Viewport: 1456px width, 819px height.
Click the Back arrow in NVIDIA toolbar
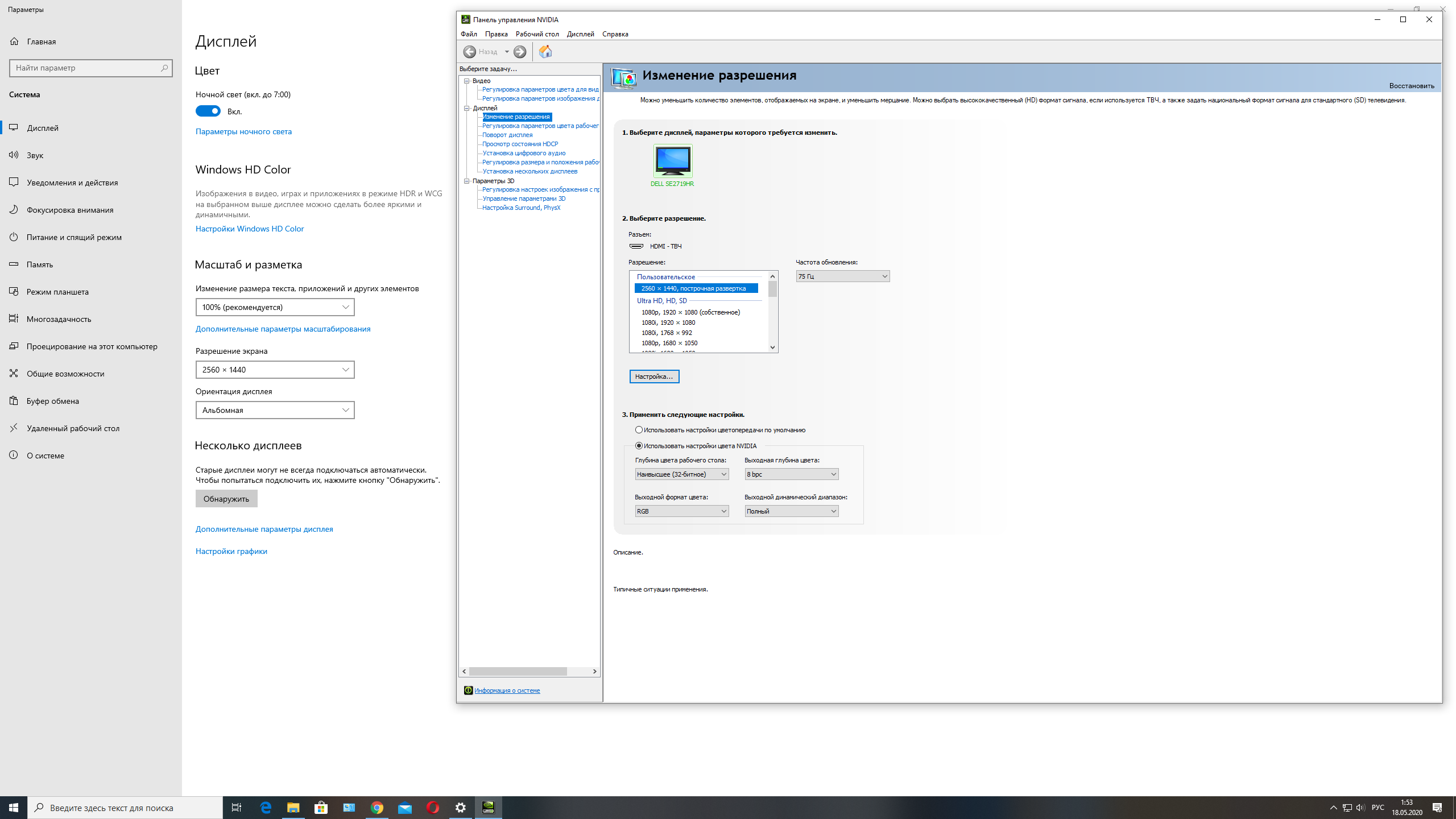click(x=469, y=52)
